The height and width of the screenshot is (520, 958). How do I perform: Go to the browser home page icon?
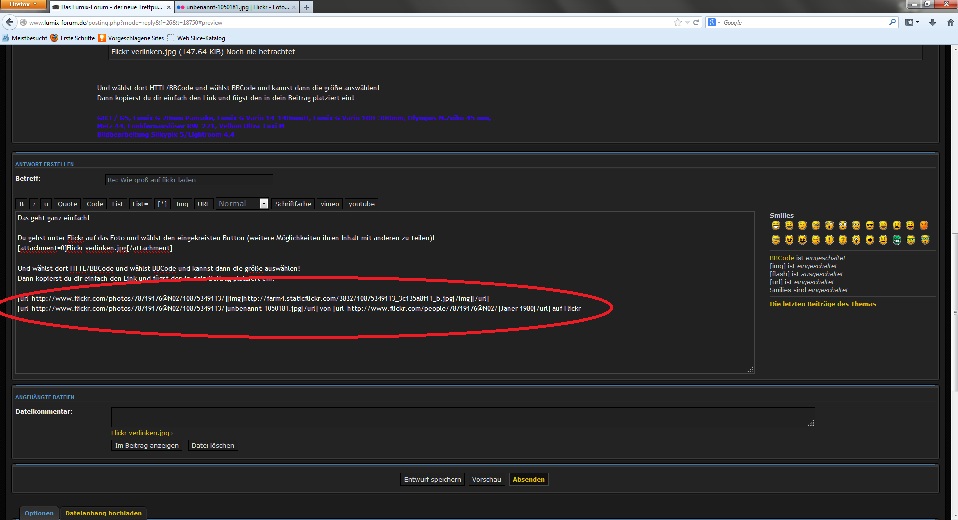[950, 23]
